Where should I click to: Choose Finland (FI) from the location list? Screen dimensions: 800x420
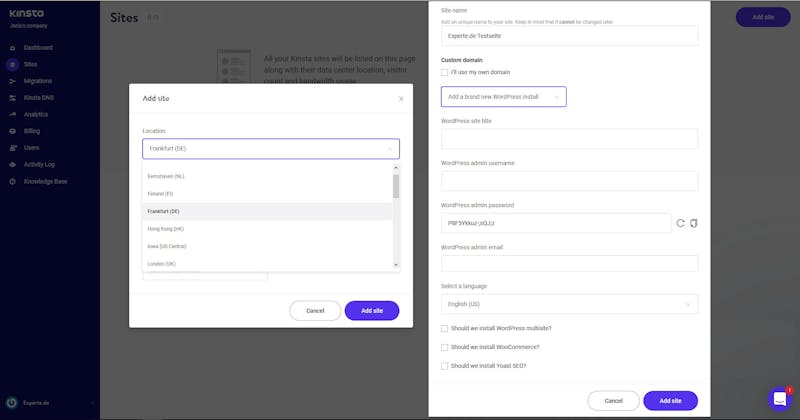tap(161, 193)
